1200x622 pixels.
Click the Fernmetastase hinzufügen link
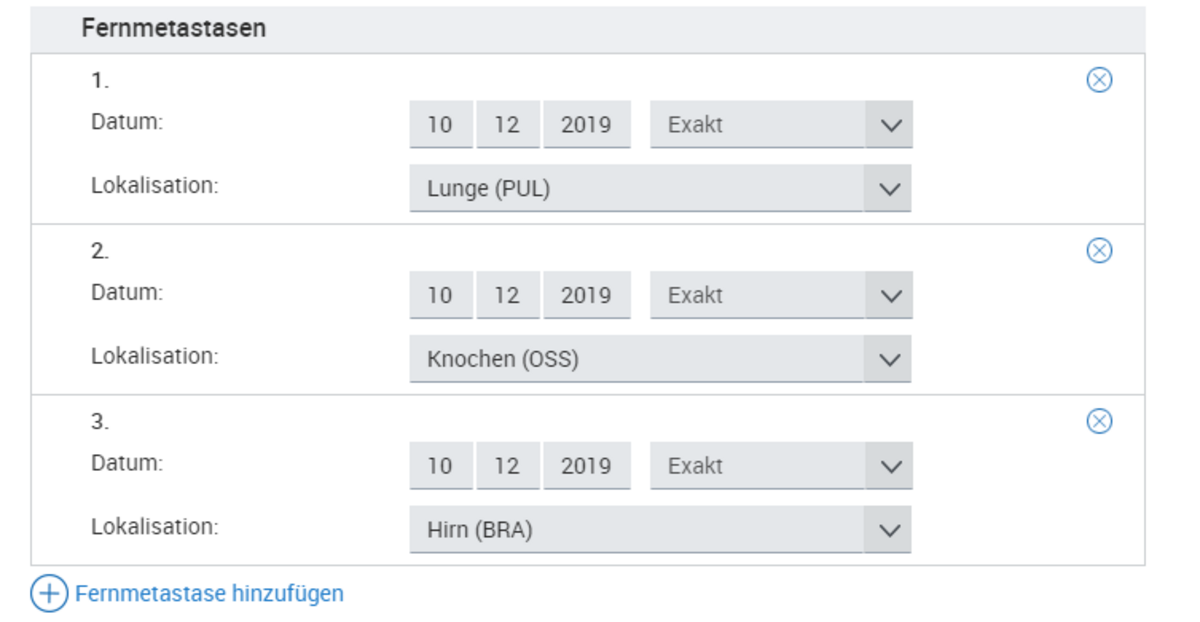209,593
